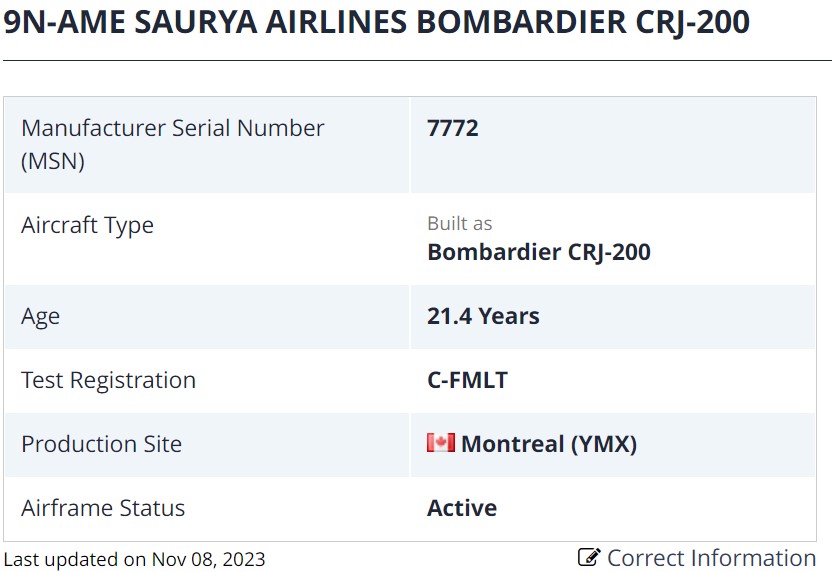
Task: Click the Last updated on Nov 08, 2023 text
Action: (134, 559)
